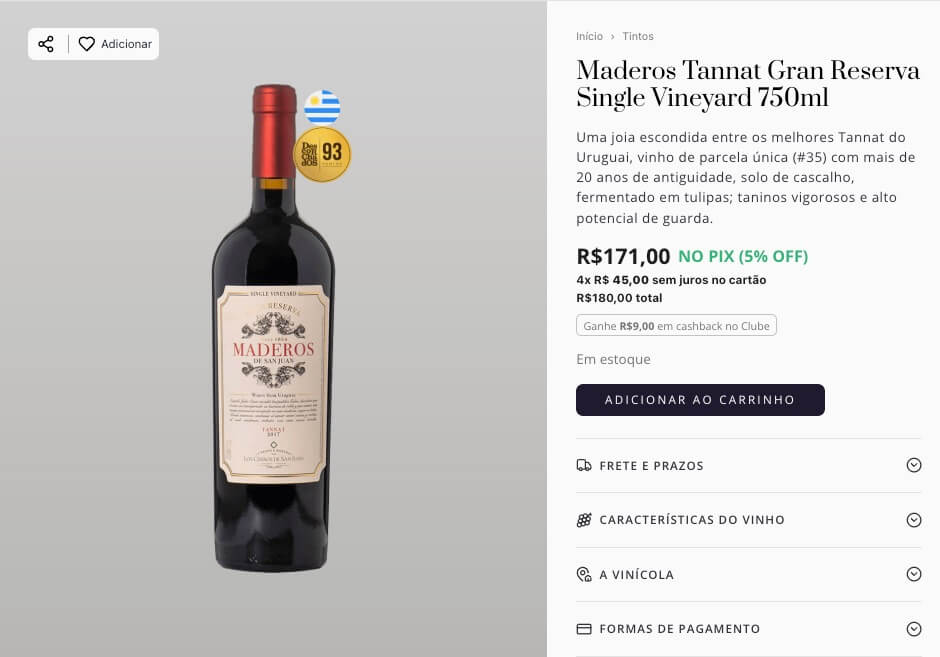This screenshot has width=940, height=657.
Task: Click the heart wishlist icon
Action: 87,44
